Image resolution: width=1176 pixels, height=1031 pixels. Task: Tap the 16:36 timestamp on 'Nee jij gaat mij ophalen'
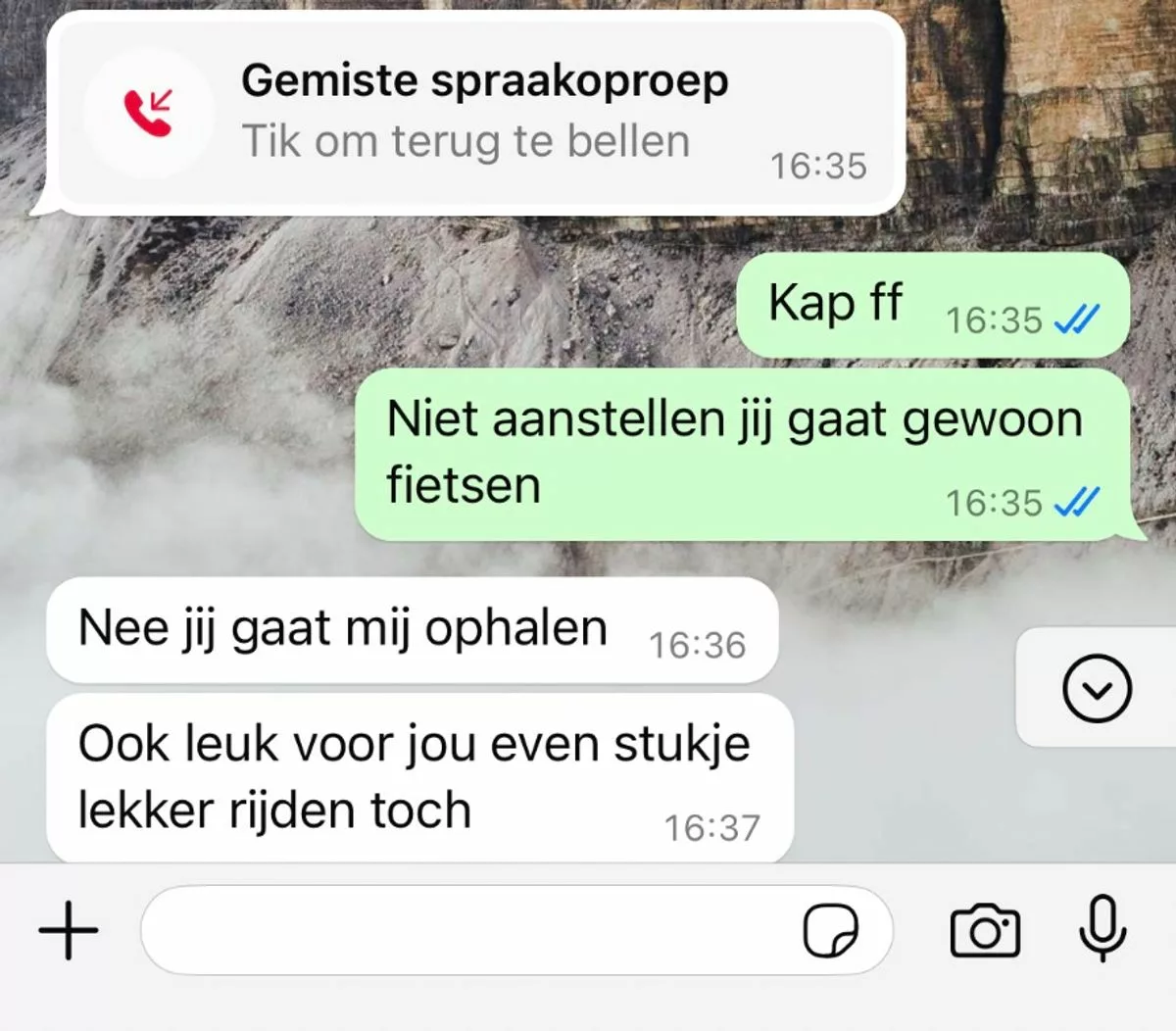point(698,645)
